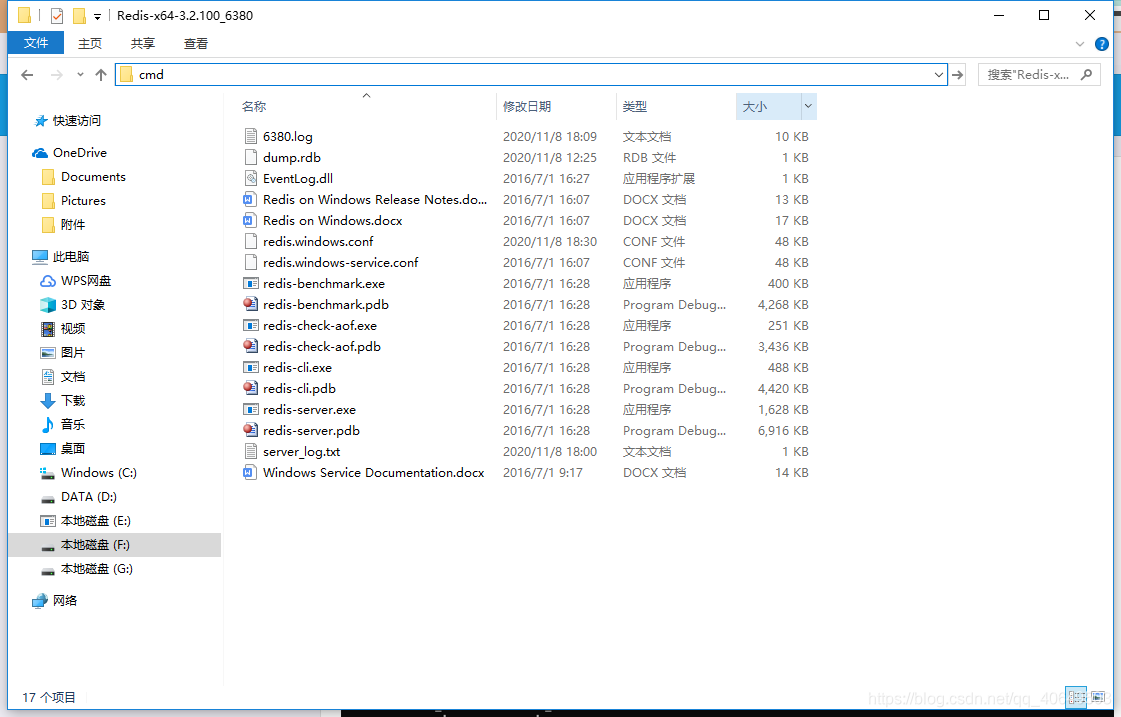Open 文档 folder in sidebar
The image size is (1121, 717).
tap(73, 377)
